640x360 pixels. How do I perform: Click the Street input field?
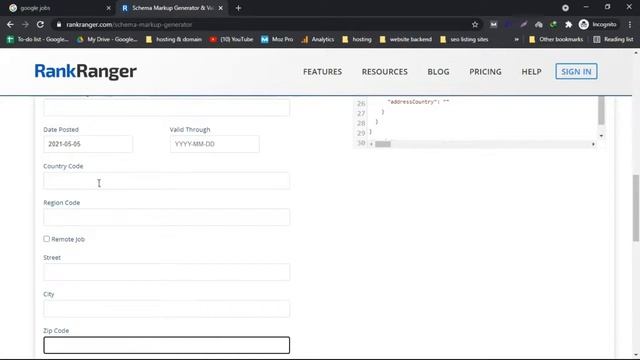pos(167,272)
